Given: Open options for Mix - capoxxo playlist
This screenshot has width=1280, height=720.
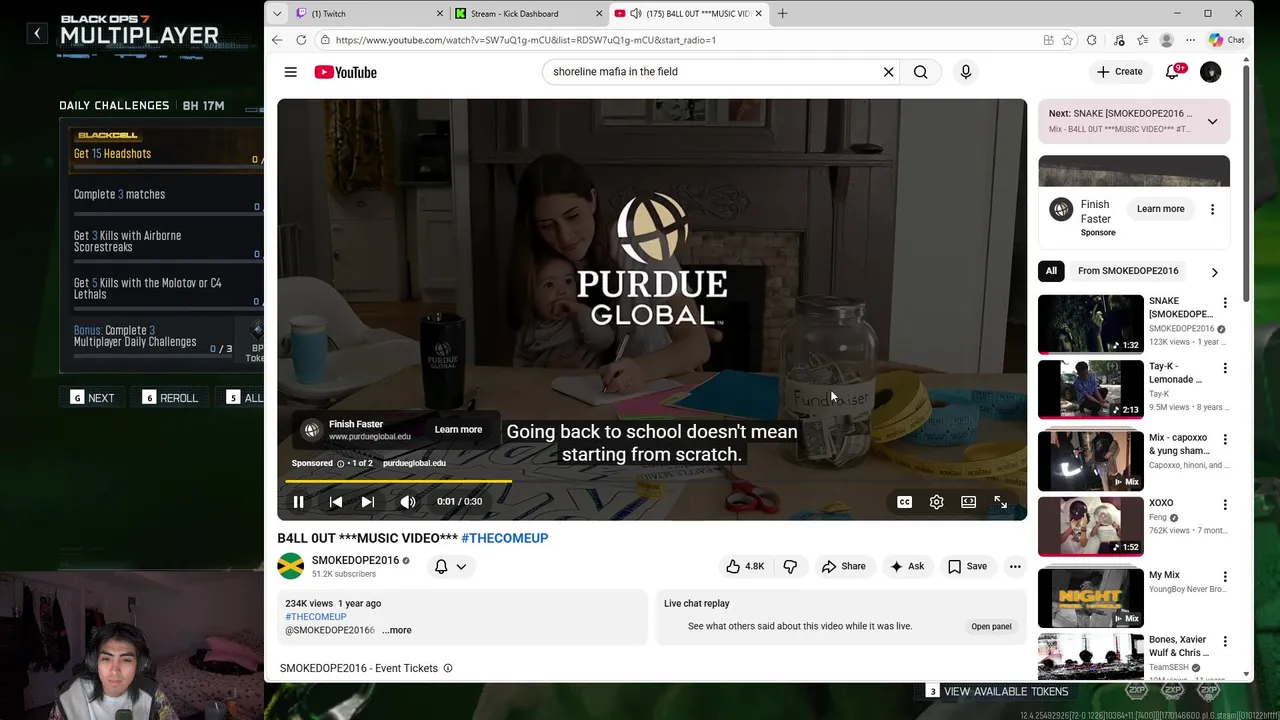Looking at the screenshot, I should tap(1225, 439).
